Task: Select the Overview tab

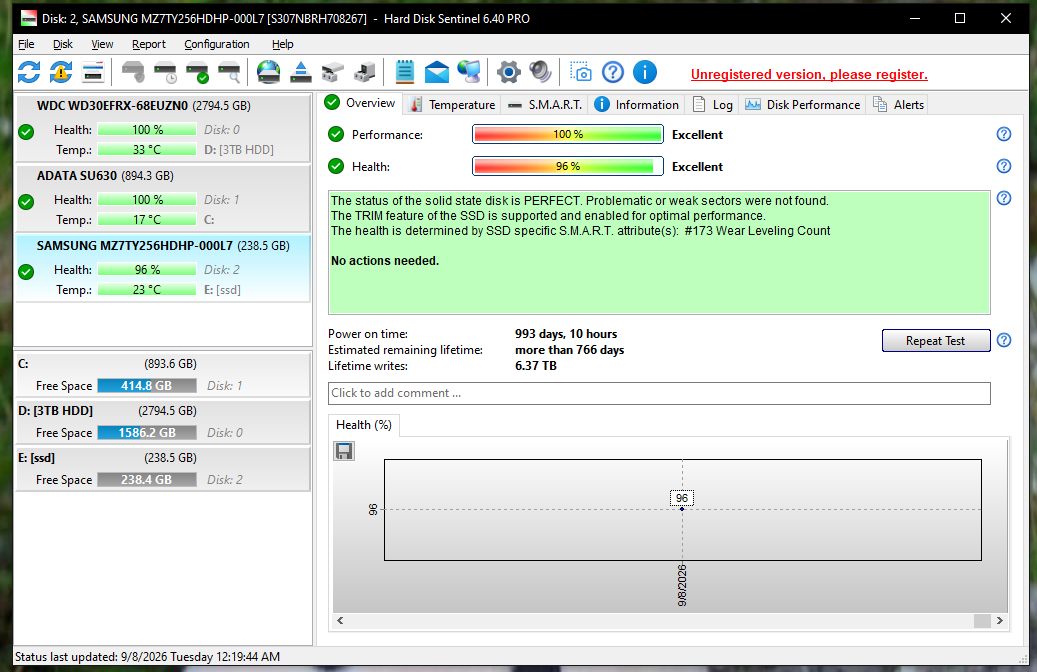Action: click(x=361, y=103)
